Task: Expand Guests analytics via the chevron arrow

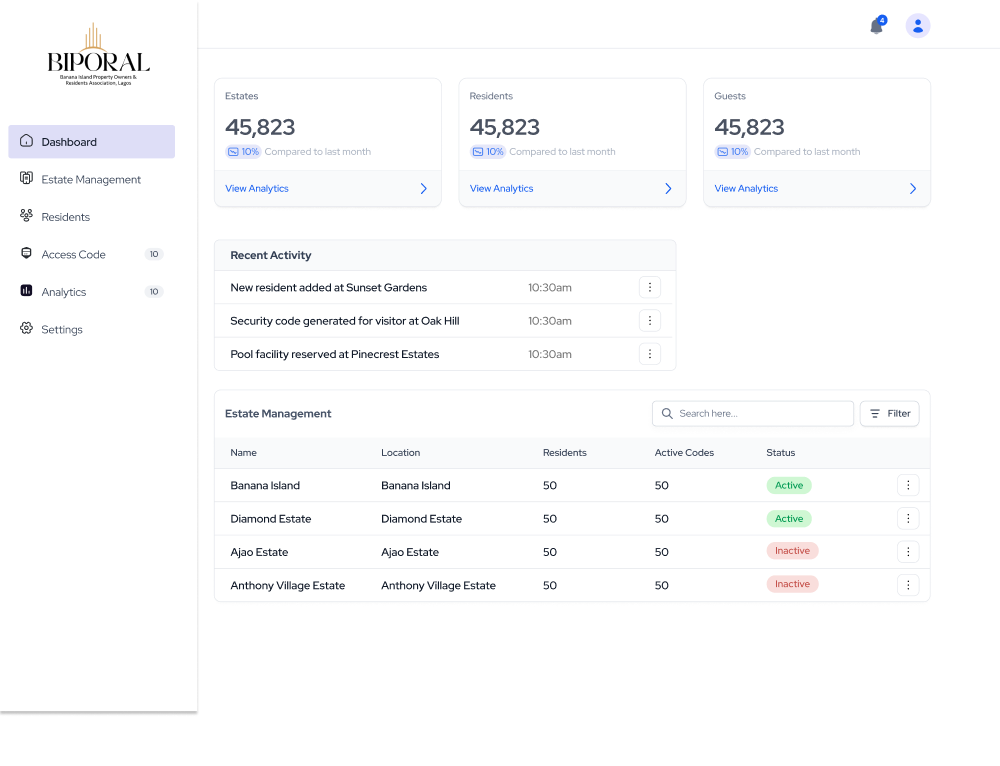Action: pyautogui.click(x=913, y=189)
